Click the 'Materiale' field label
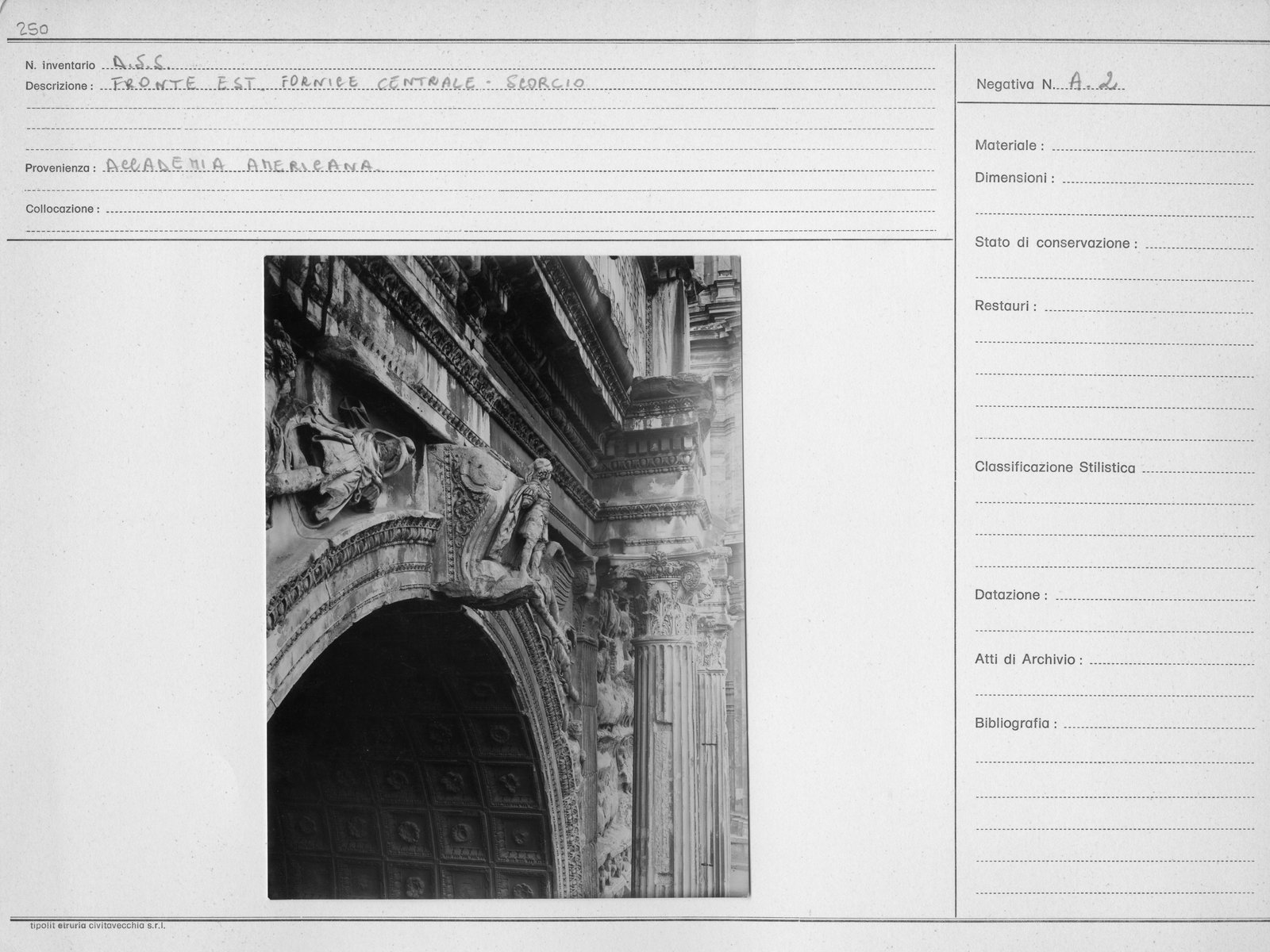 (x=1010, y=146)
